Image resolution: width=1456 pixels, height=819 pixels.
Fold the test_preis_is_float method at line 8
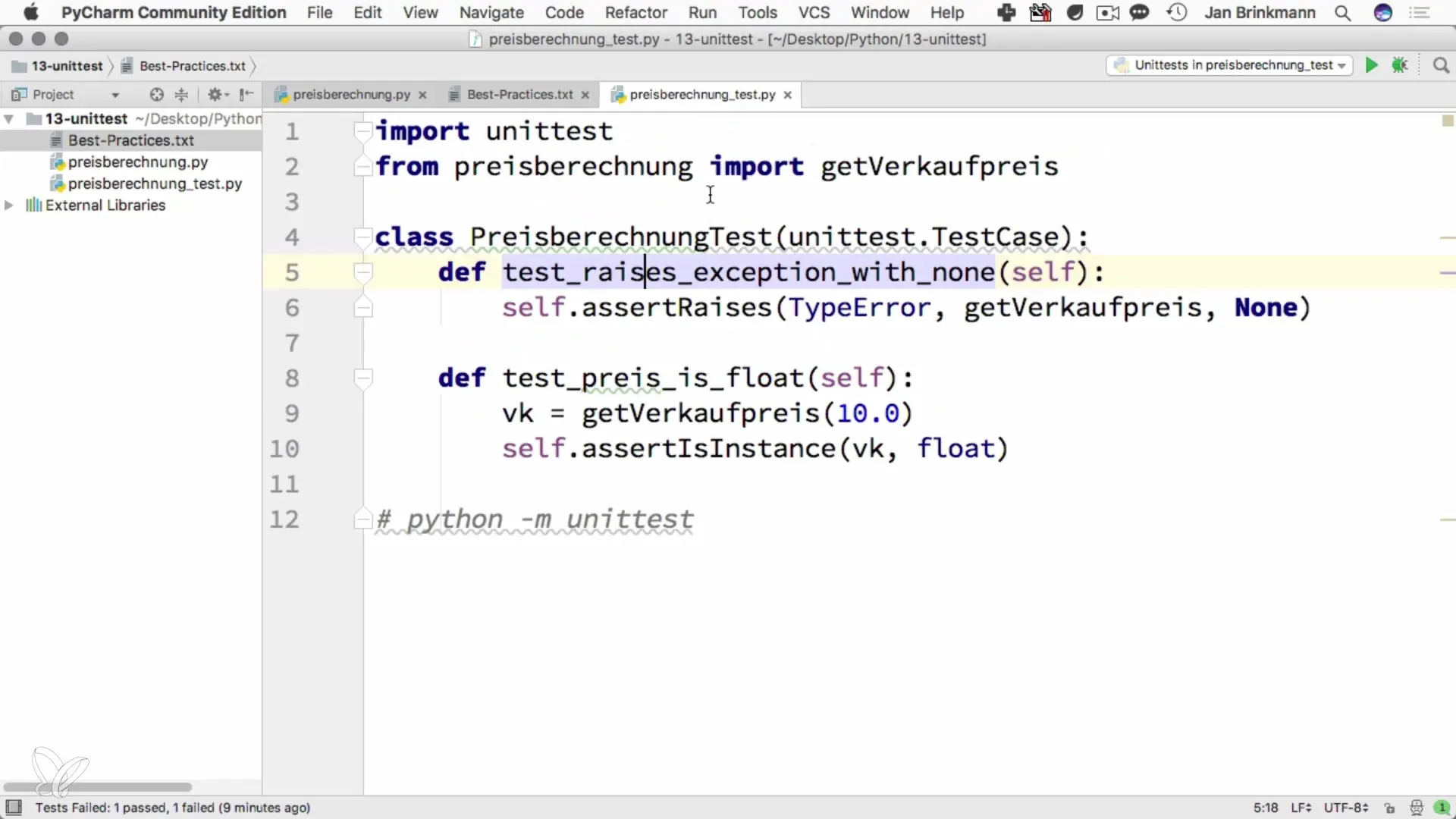pos(363,378)
